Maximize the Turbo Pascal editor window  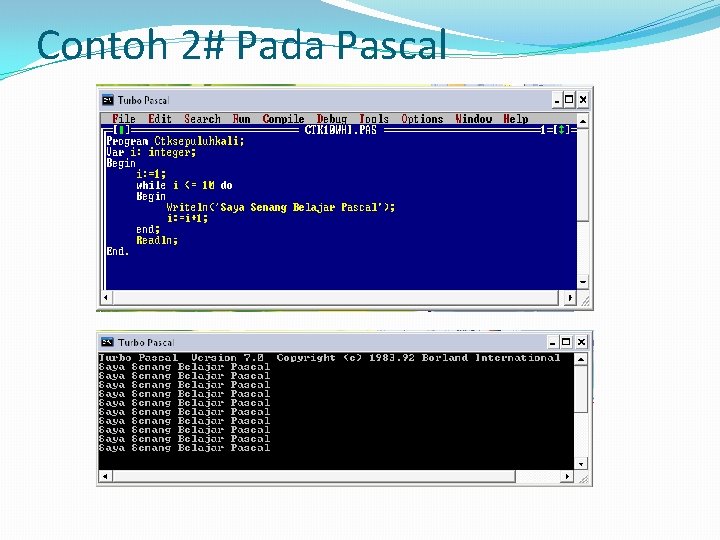[x=569, y=100]
